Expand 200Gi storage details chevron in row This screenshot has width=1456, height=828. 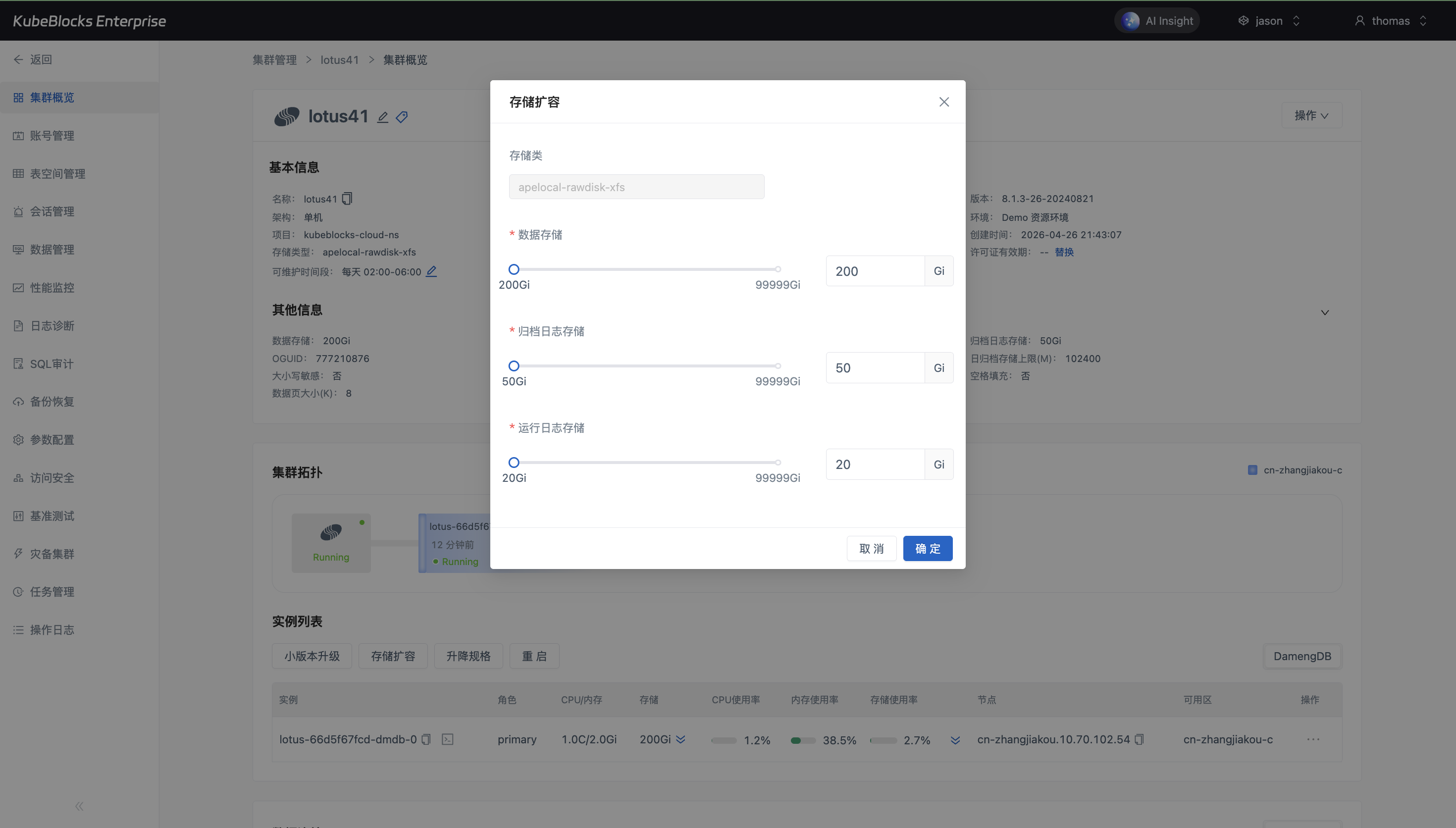coord(680,739)
